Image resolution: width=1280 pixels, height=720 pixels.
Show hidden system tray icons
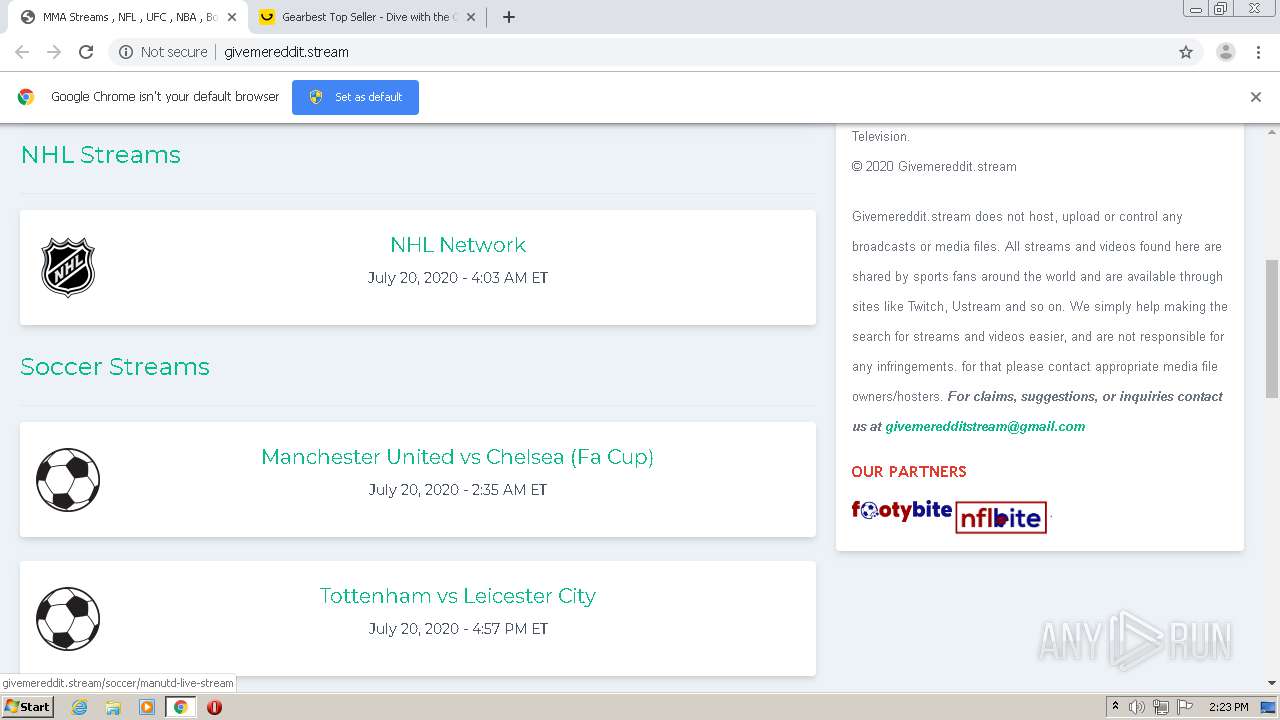pyautogui.click(x=1116, y=707)
